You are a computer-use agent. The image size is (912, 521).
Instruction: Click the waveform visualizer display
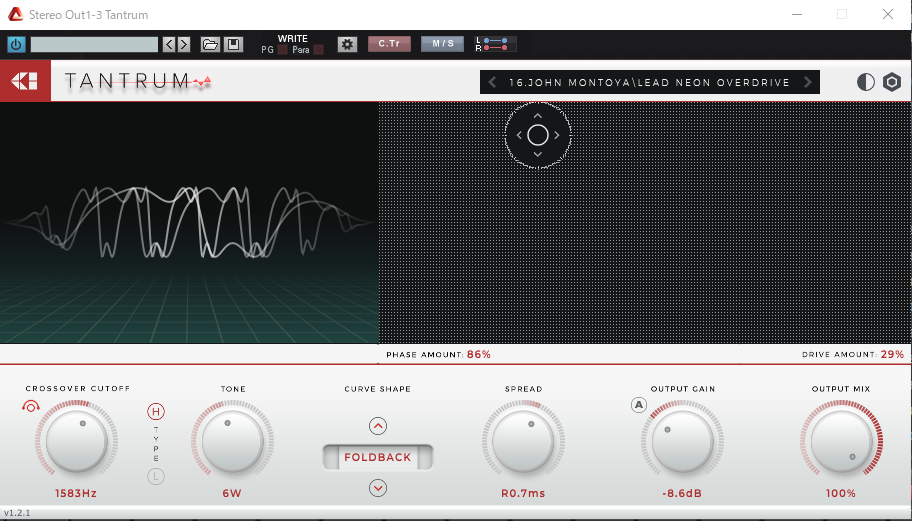pyautogui.click(x=189, y=223)
